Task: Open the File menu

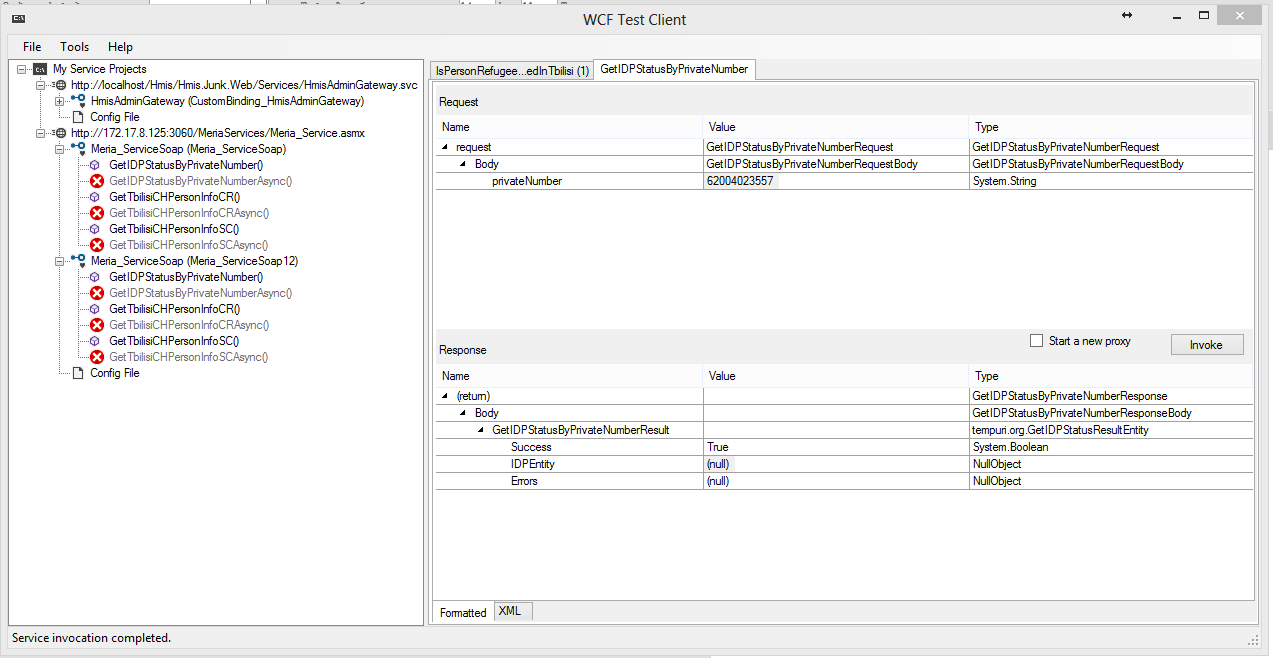Action: click(x=32, y=47)
